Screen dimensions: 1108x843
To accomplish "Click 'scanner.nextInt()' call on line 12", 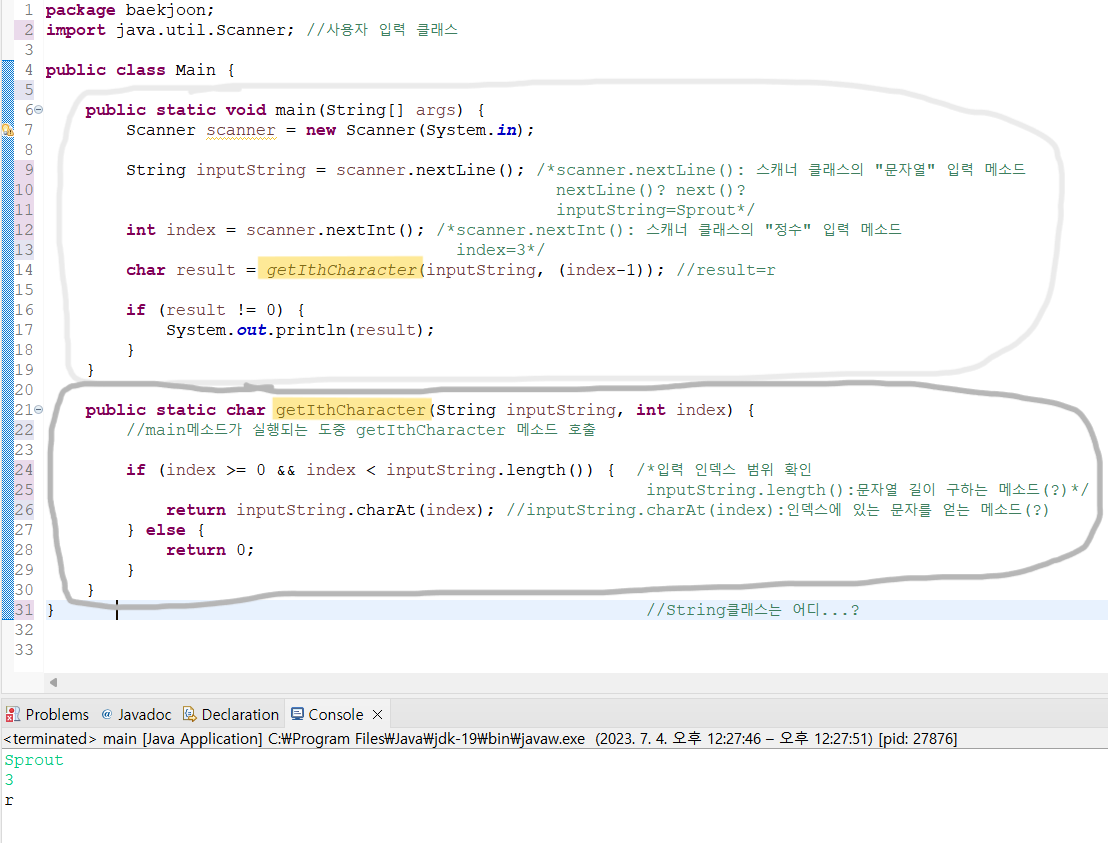I will (x=335, y=230).
